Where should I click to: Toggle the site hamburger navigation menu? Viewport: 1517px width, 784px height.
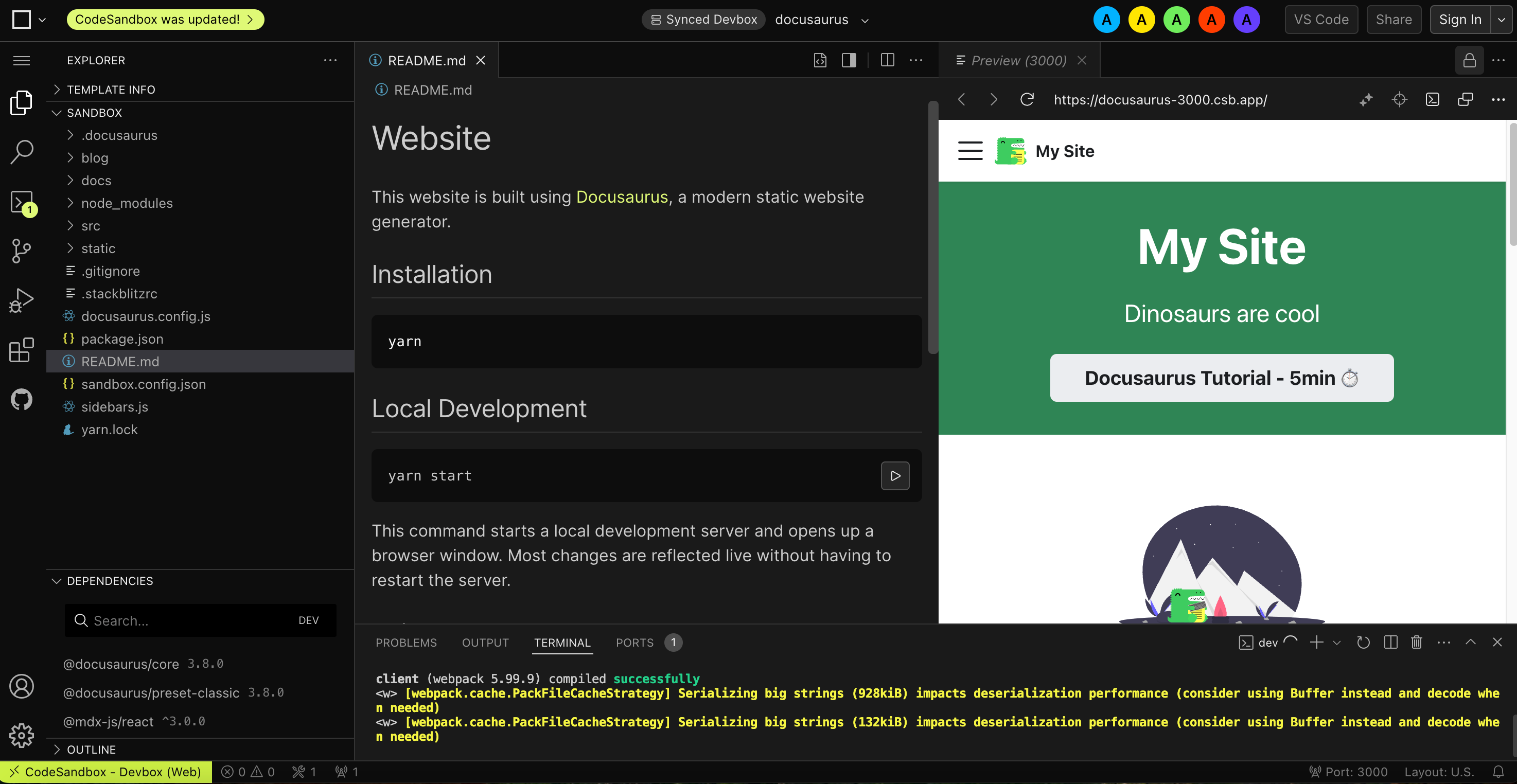pyautogui.click(x=970, y=151)
